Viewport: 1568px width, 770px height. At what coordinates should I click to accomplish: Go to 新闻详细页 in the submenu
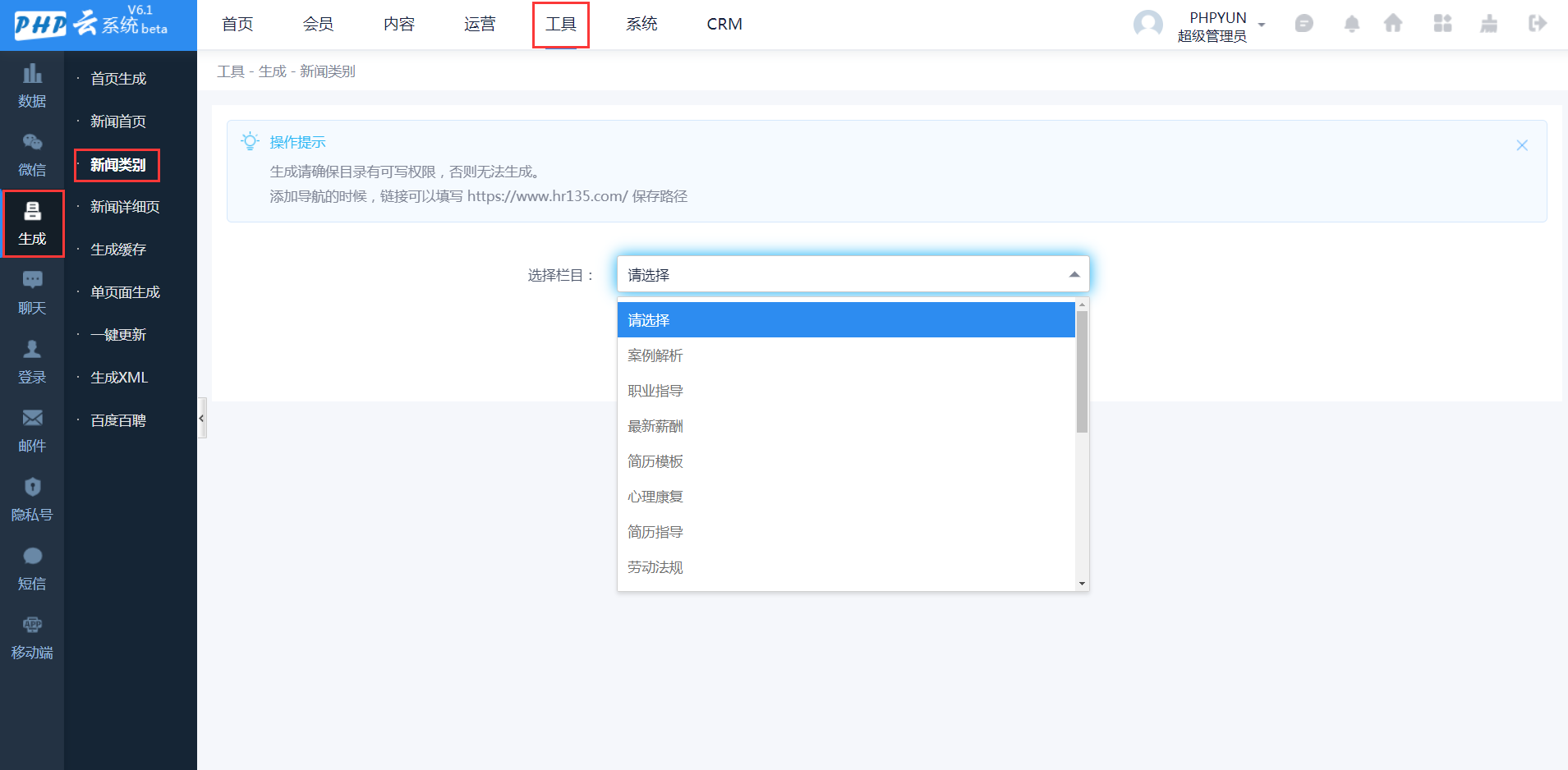point(125,207)
